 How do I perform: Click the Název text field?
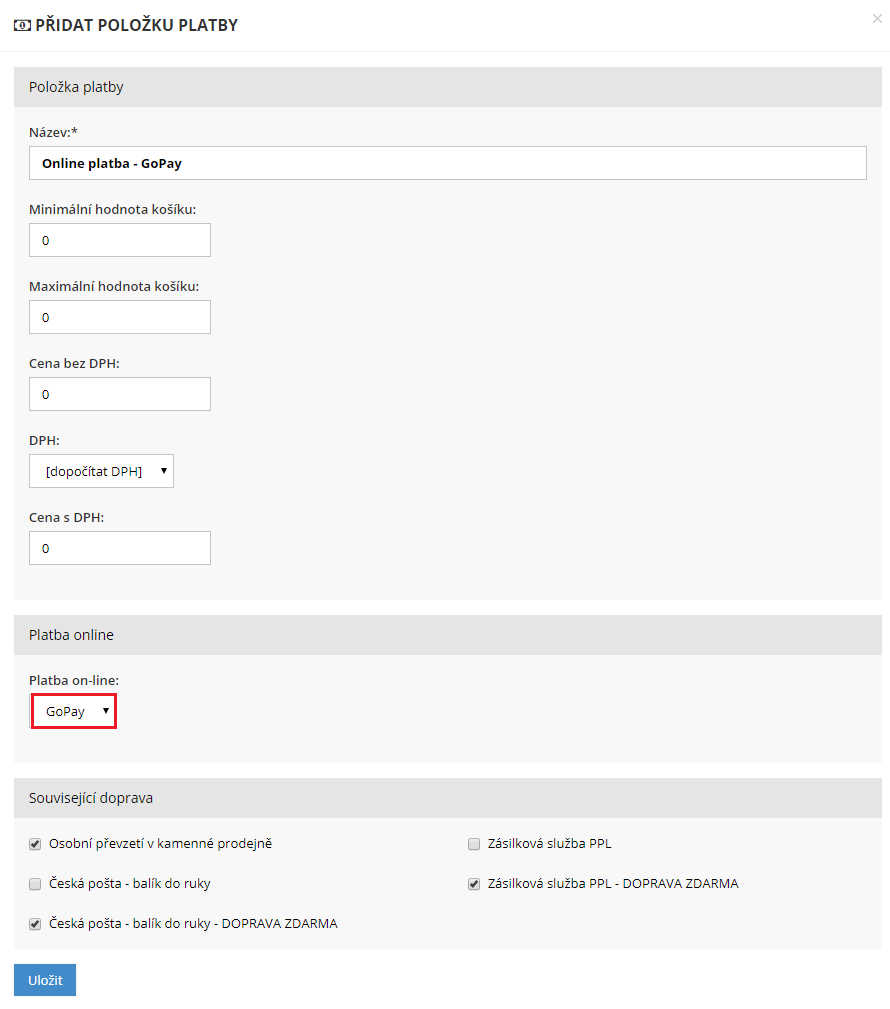pyautogui.click(x=447, y=163)
